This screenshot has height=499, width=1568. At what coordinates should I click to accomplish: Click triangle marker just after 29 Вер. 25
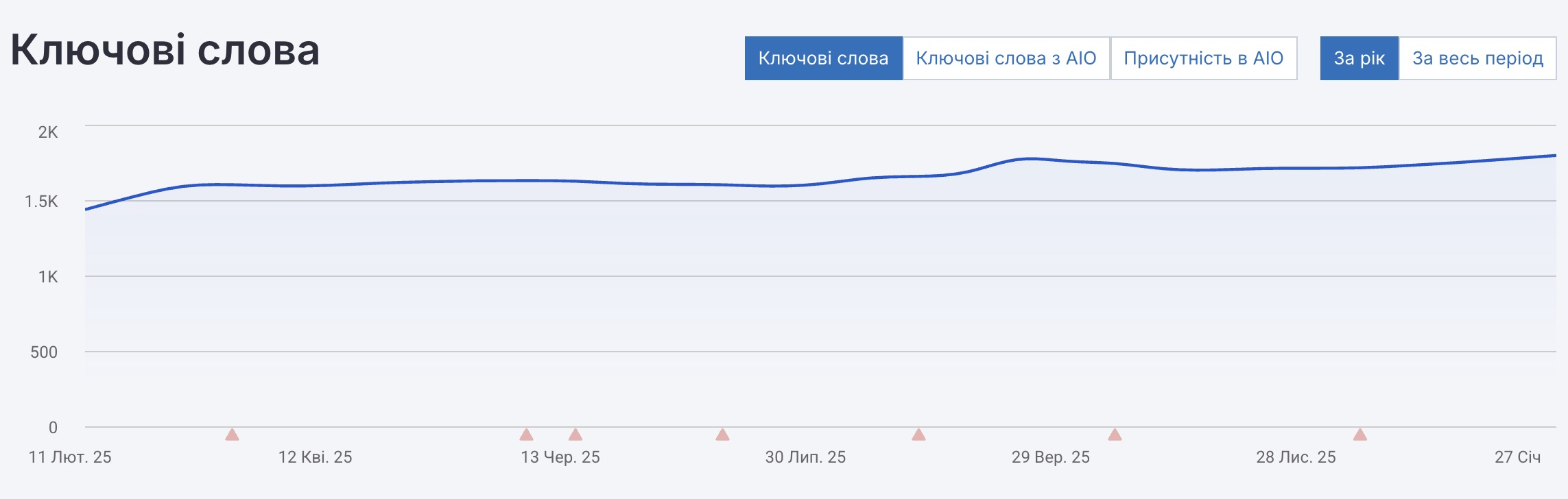click(1115, 435)
